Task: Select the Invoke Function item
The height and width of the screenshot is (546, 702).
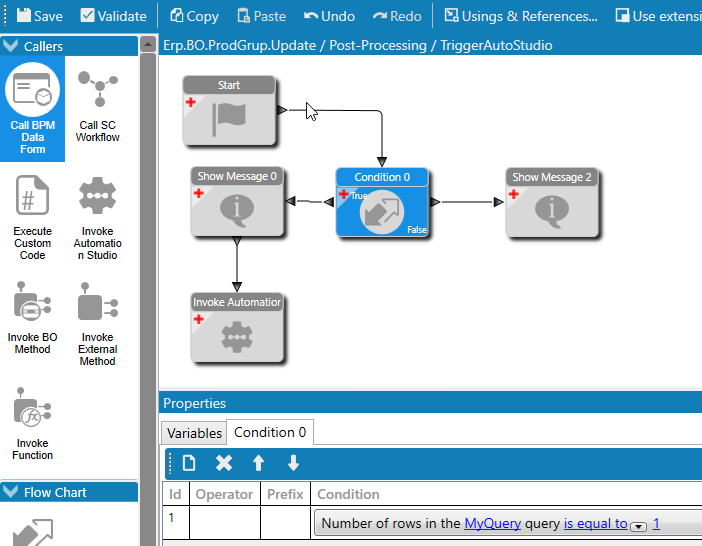Action: coord(32,423)
